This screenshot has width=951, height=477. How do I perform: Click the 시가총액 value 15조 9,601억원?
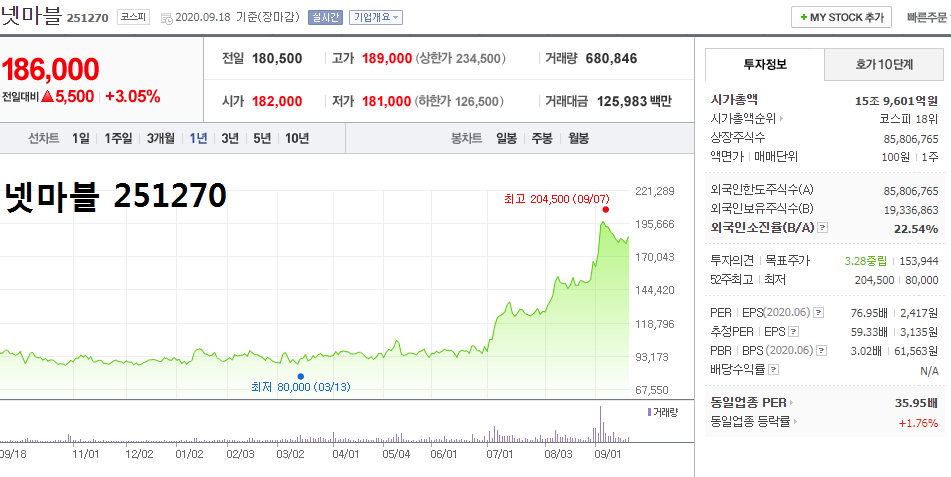coord(896,101)
